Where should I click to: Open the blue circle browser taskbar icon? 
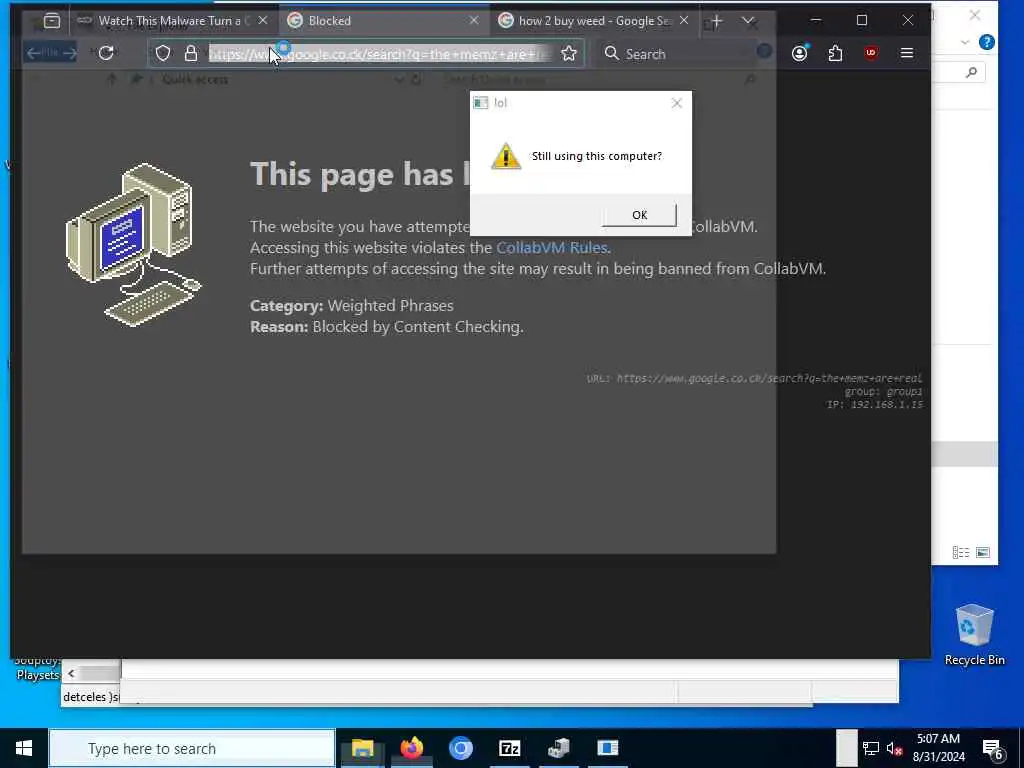click(x=460, y=748)
